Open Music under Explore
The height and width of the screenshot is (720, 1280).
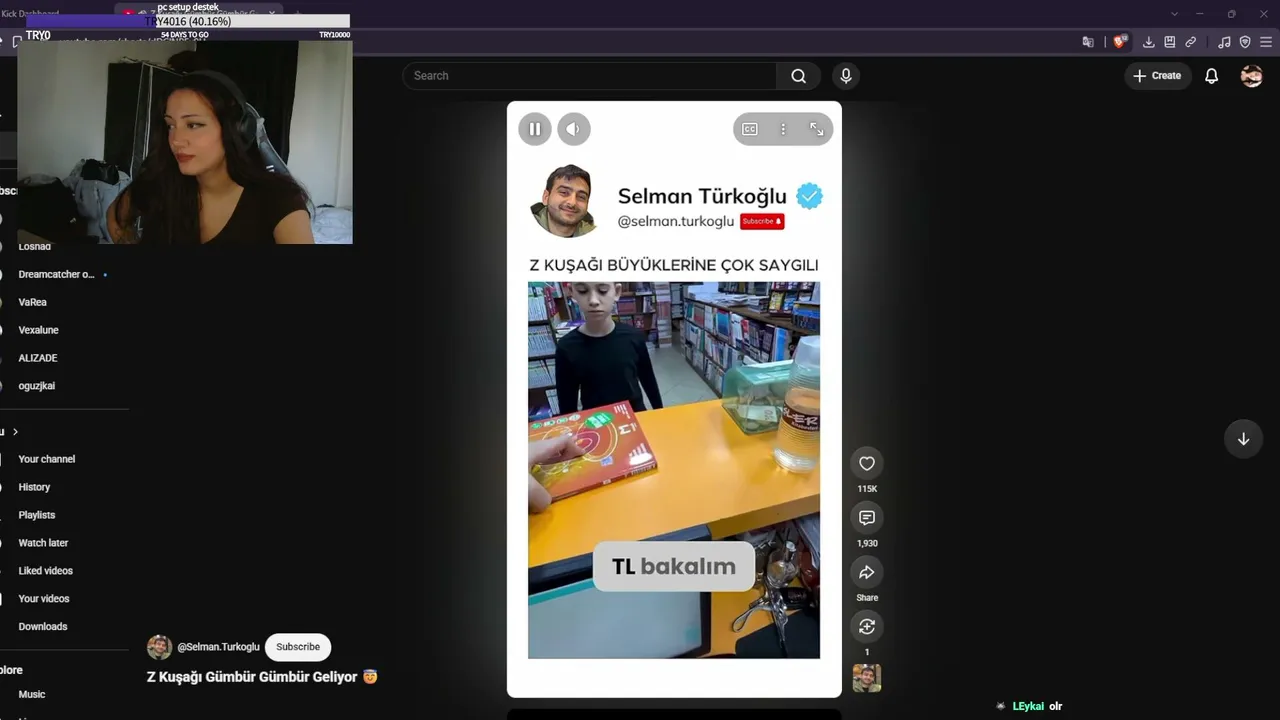[32, 694]
